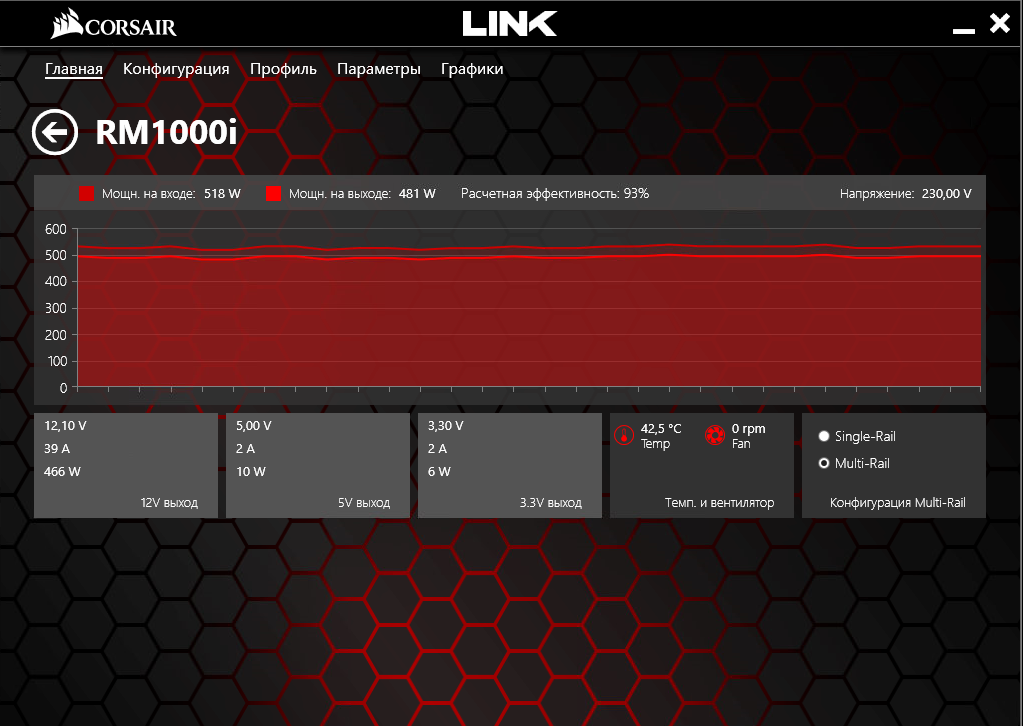Show the Графики tab
This screenshot has height=726, width=1023.
(x=472, y=69)
